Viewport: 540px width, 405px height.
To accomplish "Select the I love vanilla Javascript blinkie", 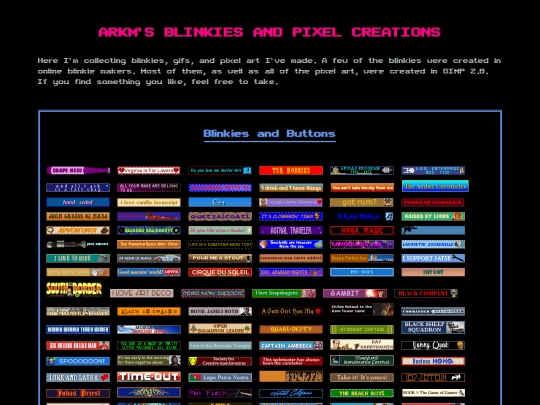I will pyautogui.click(x=149, y=202).
